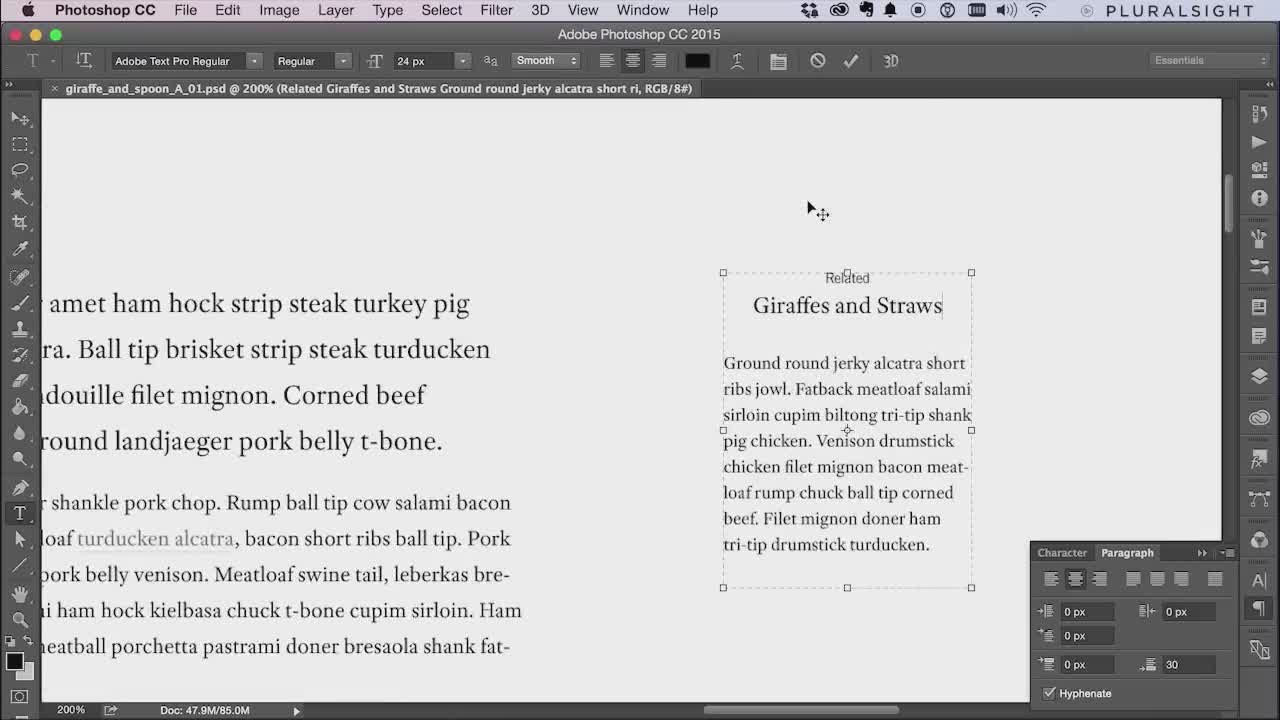Select the Path Selection tool
This screenshot has width=1280, height=720.
point(19,540)
